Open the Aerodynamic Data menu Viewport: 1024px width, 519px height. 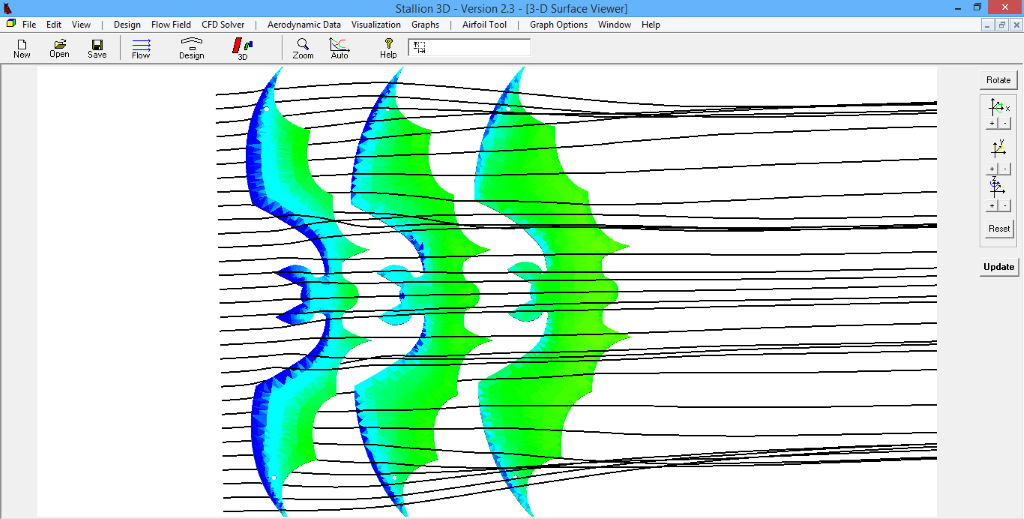coord(304,25)
